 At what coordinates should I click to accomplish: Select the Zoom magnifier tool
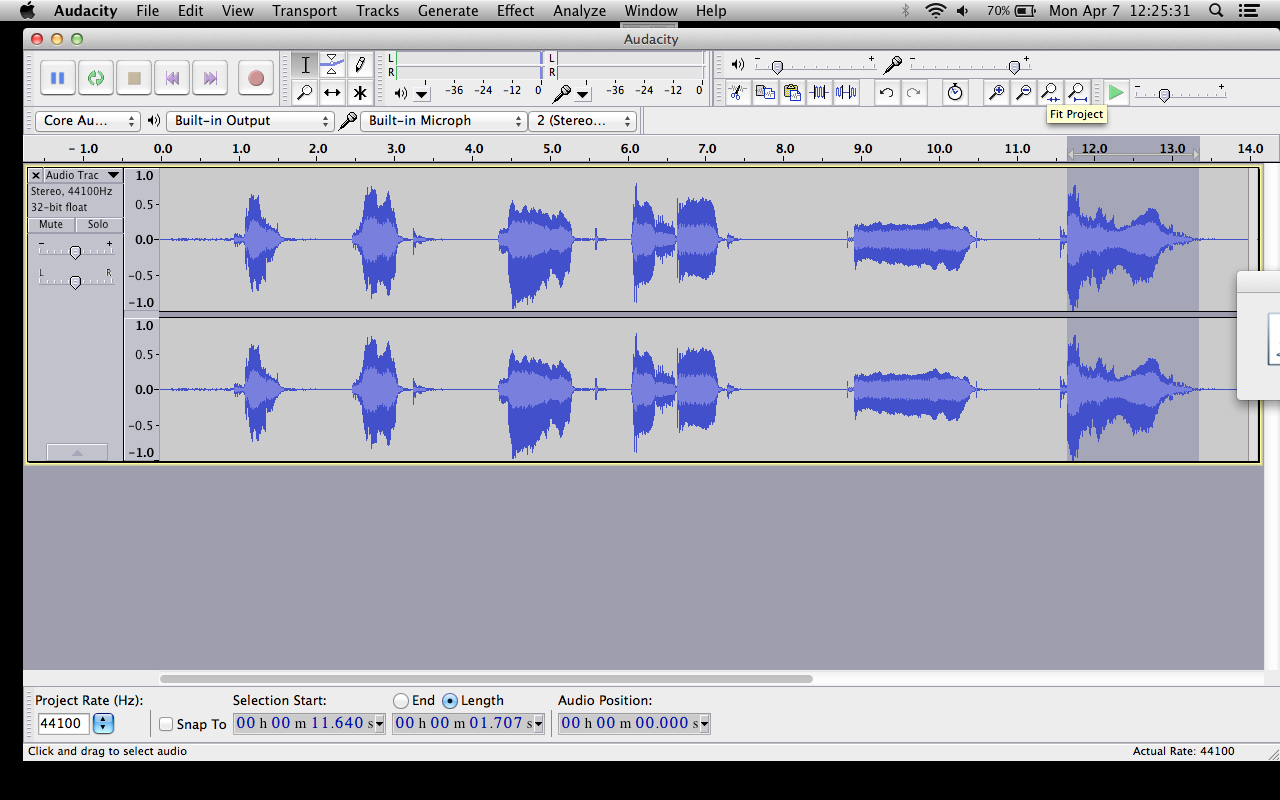click(305, 93)
